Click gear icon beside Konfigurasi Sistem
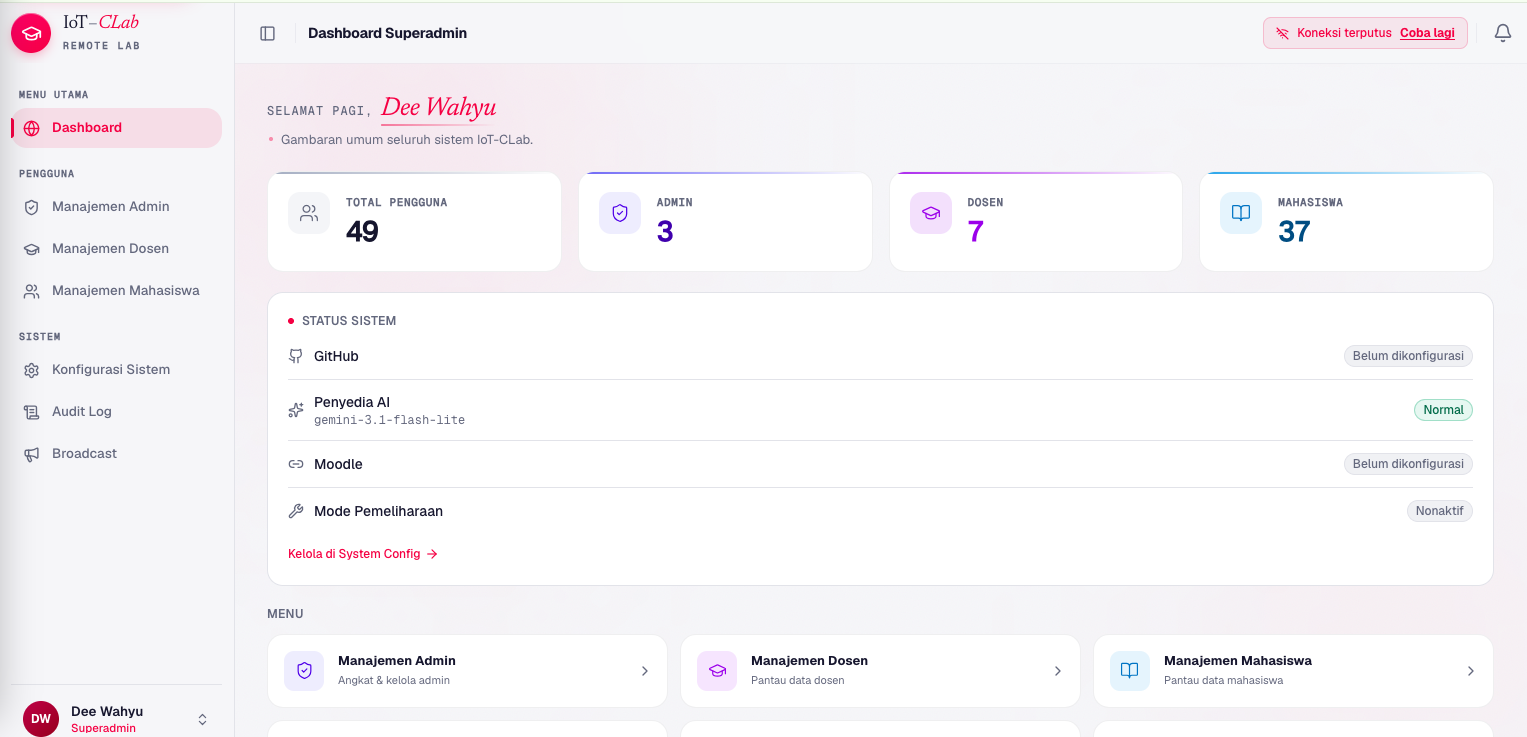 (x=32, y=370)
